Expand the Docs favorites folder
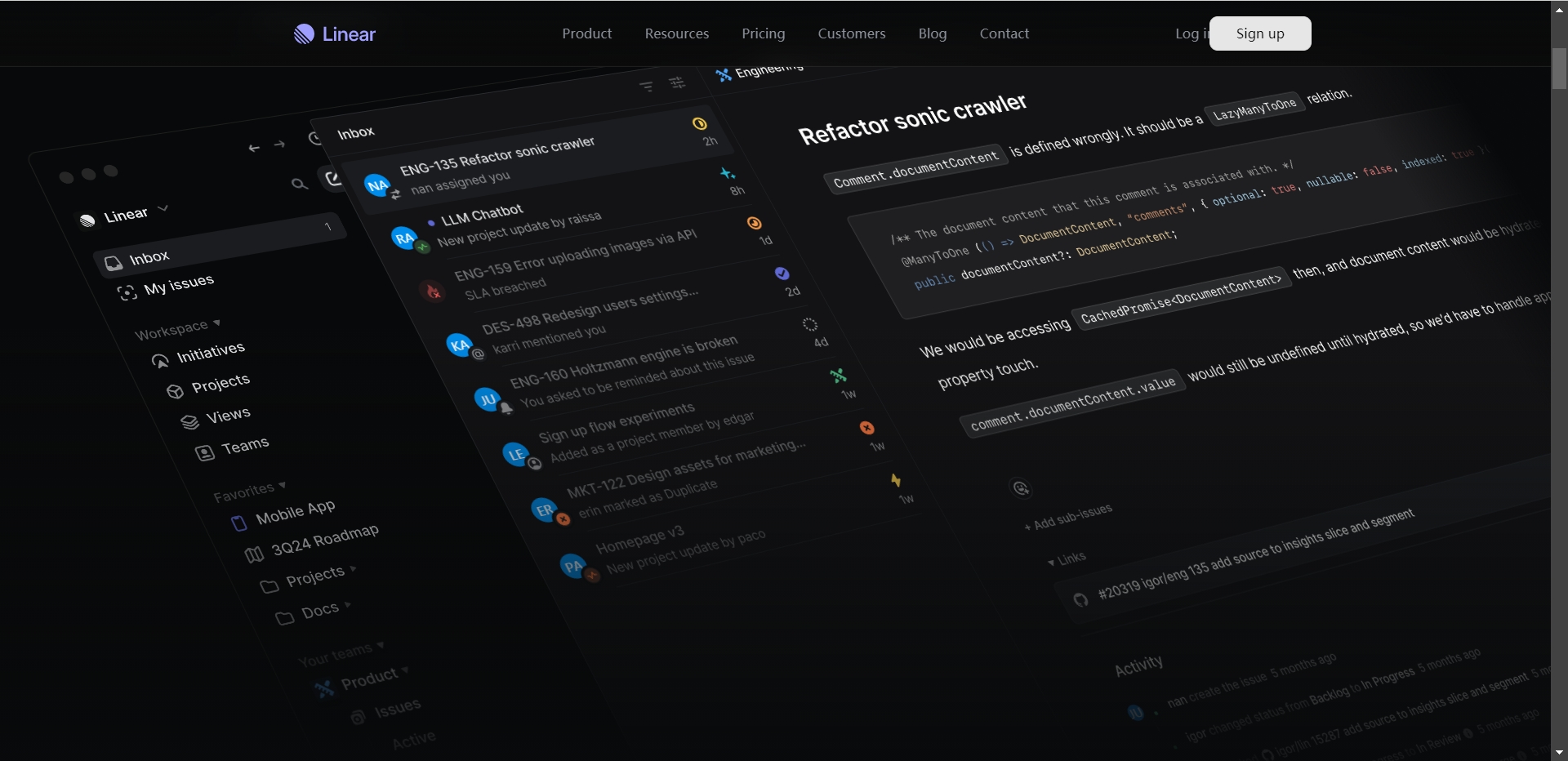Image resolution: width=1568 pixels, height=761 pixels. 314,612
